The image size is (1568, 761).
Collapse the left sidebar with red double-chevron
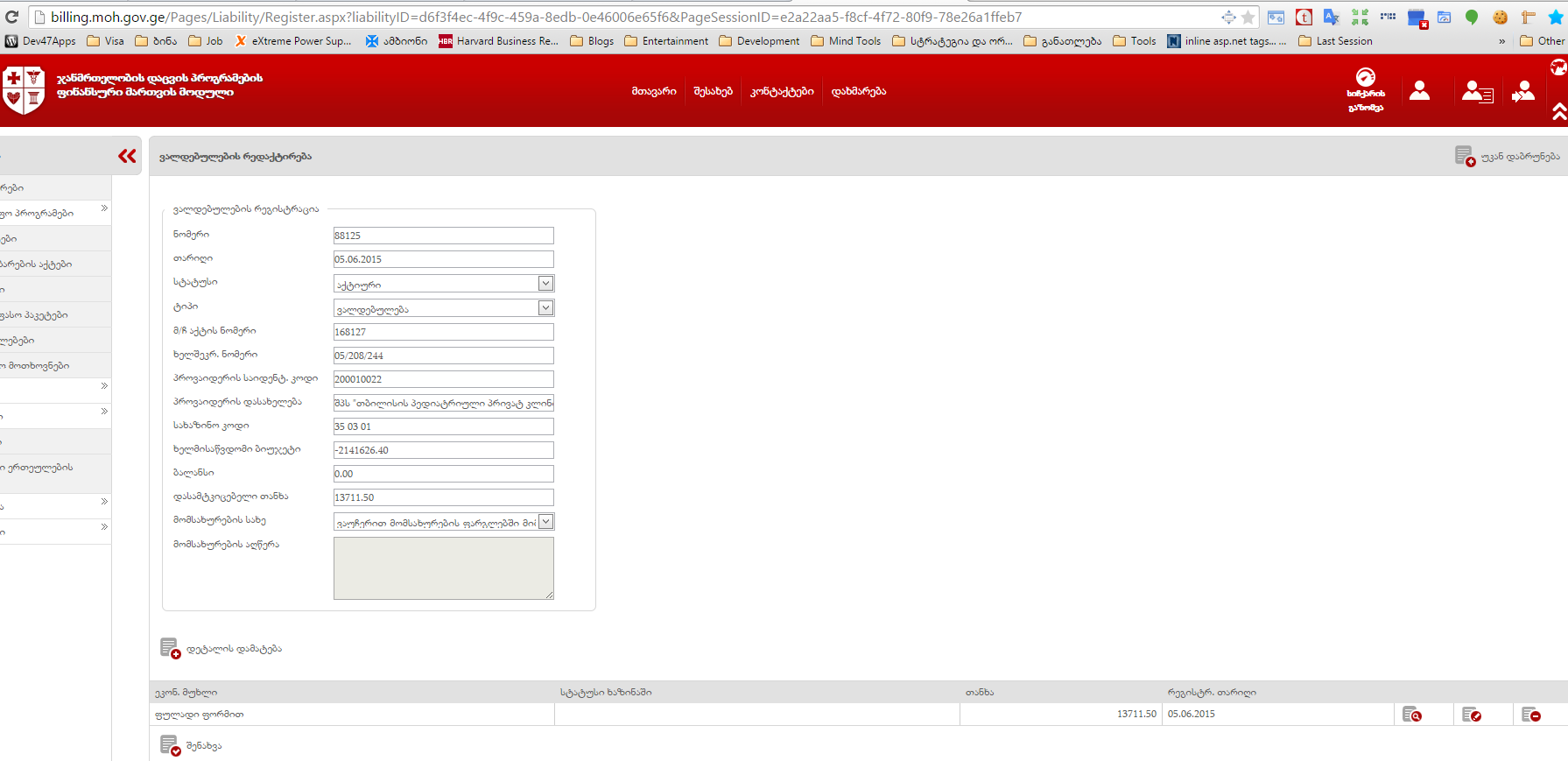click(127, 156)
